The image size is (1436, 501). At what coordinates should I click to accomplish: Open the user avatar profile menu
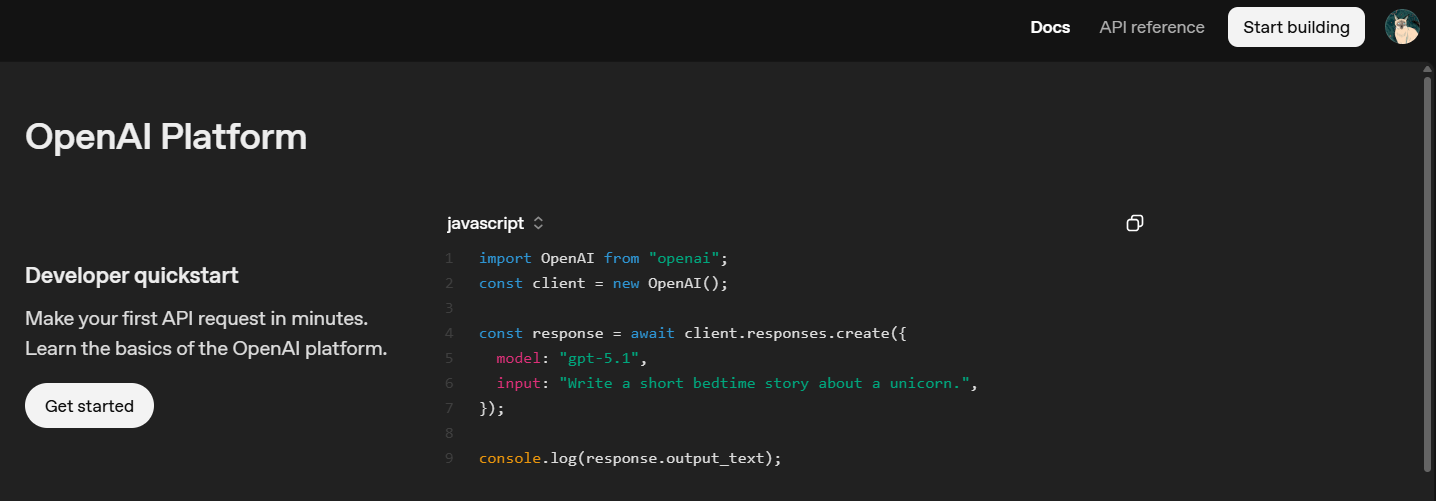1402,27
